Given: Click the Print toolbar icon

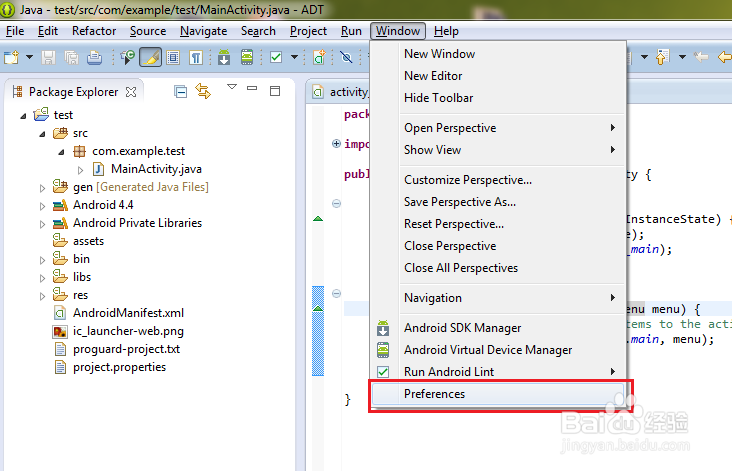Looking at the screenshot, I should pos(94,57).
